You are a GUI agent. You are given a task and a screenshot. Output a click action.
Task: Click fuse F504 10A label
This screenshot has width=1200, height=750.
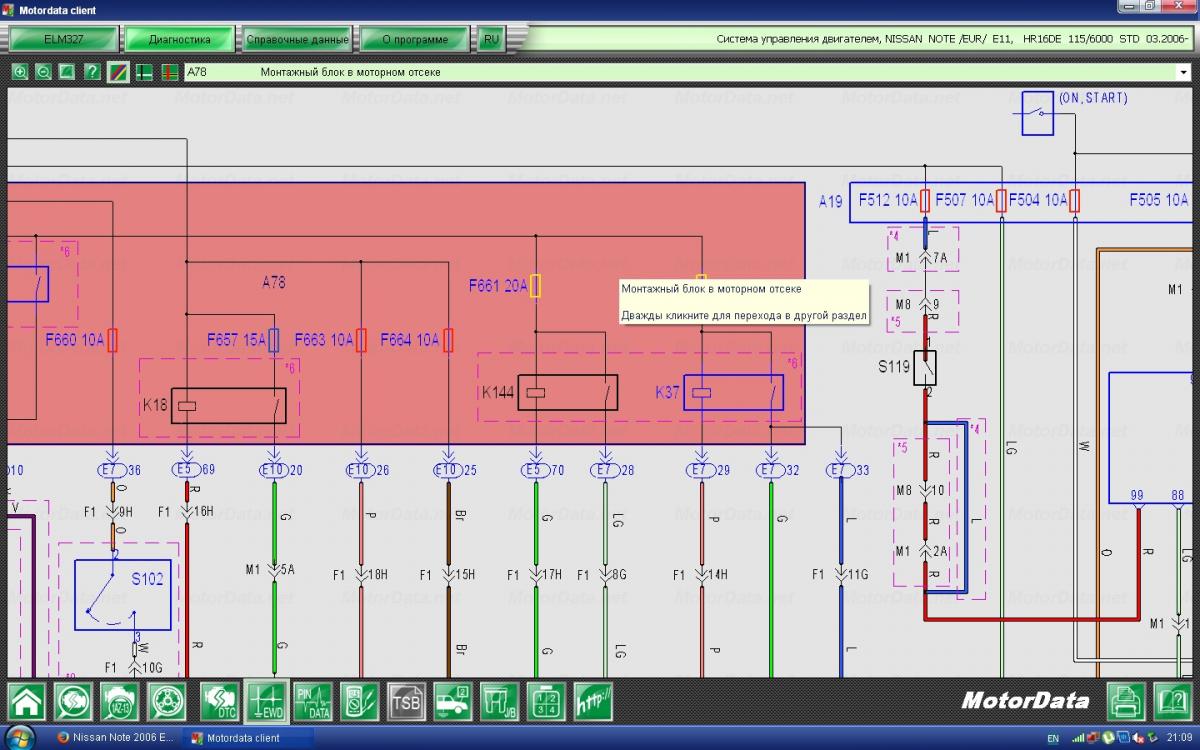pyautogui.click(x=1038, y=200)
